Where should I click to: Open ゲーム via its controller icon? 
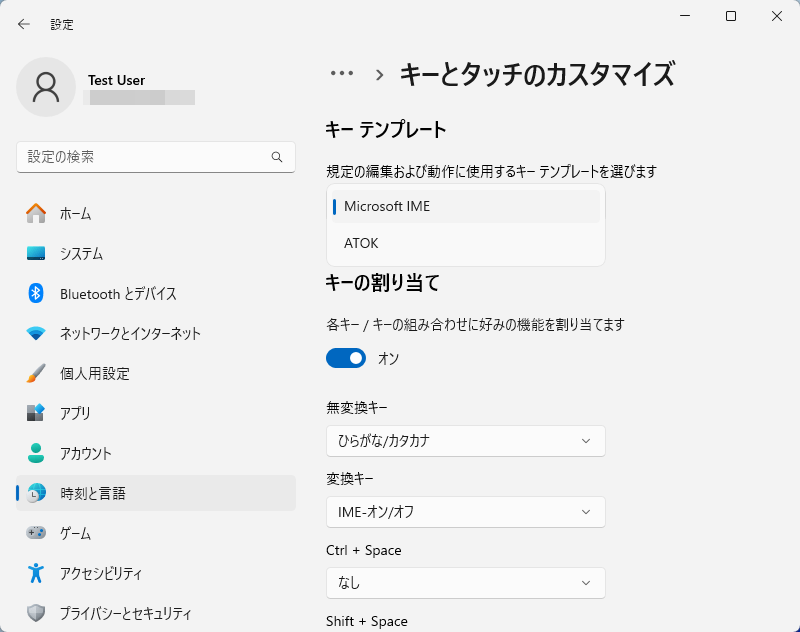36,533
